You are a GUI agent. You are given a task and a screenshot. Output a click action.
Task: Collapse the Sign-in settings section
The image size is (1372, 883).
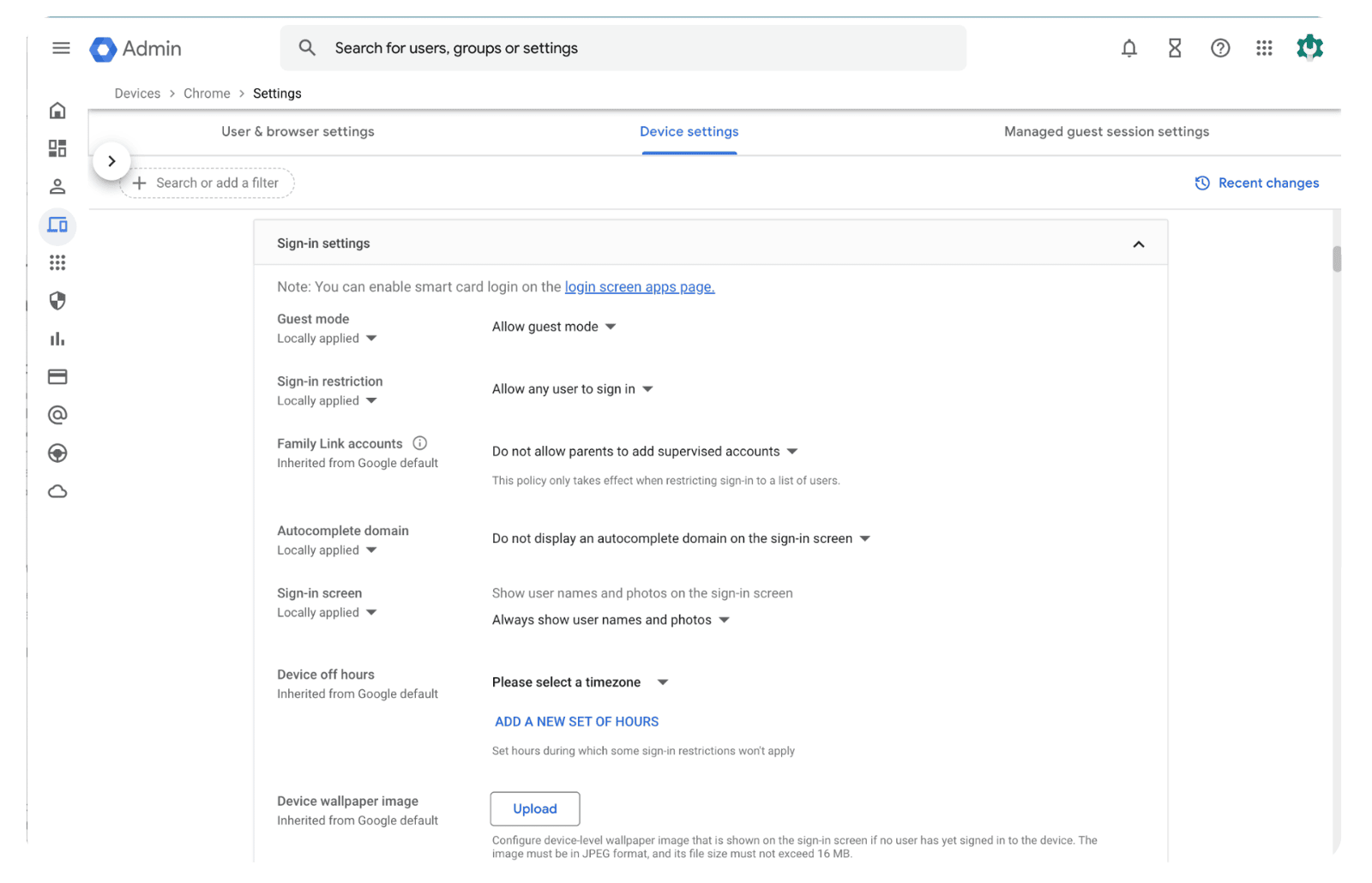tap(1138, 244)
